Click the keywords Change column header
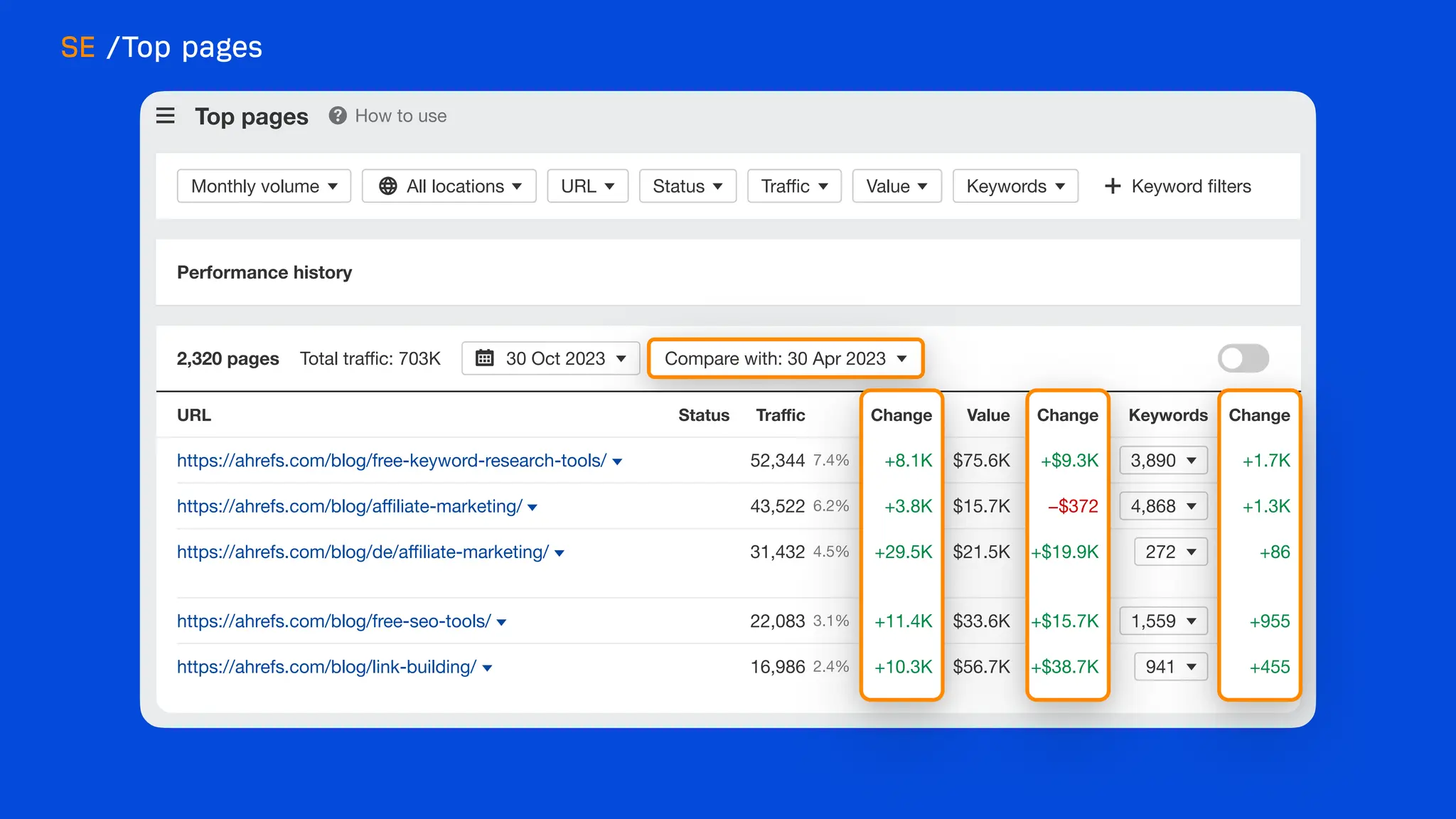The height and width of the screenshot is (819, 1456). 1259,415
